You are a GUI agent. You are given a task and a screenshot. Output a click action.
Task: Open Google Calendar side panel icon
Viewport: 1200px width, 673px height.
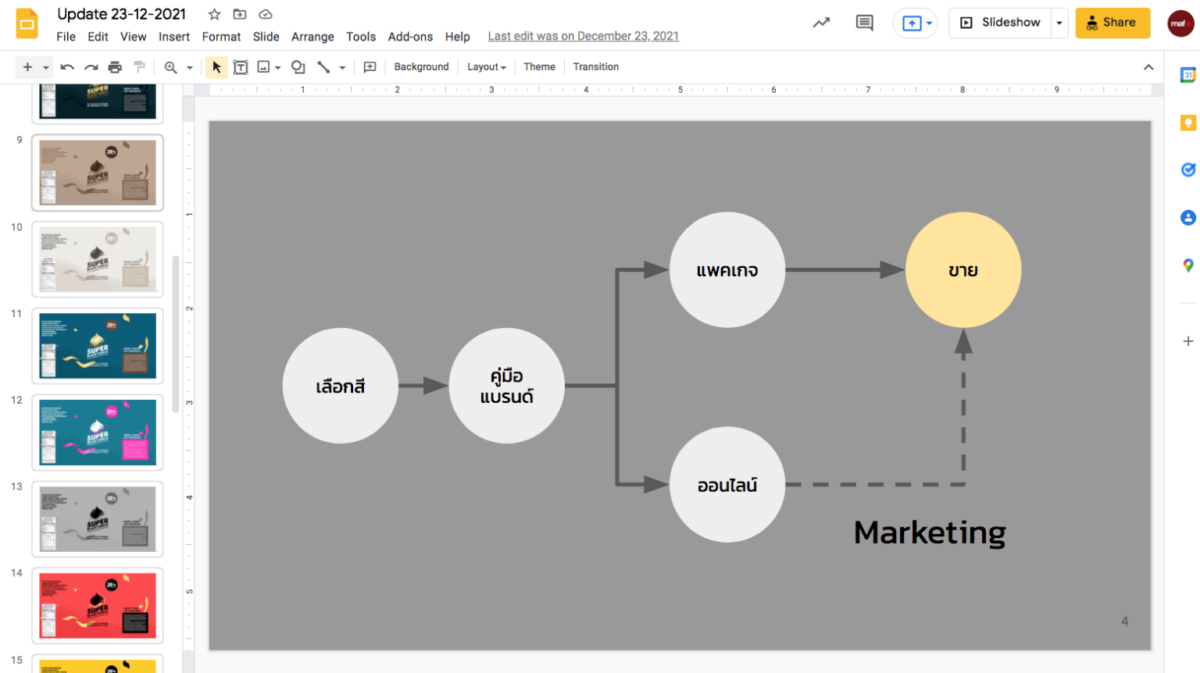pos(1188,75)
